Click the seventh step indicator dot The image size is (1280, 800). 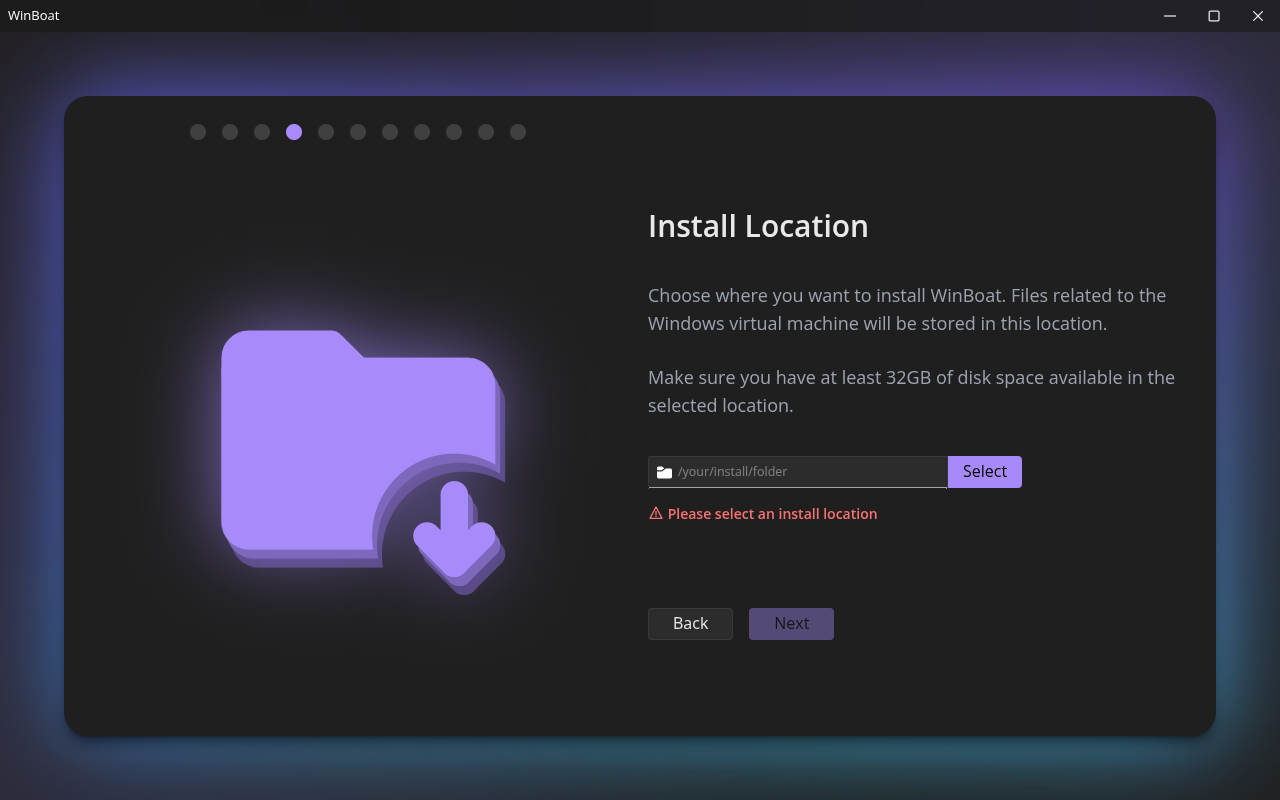(390, 132)
